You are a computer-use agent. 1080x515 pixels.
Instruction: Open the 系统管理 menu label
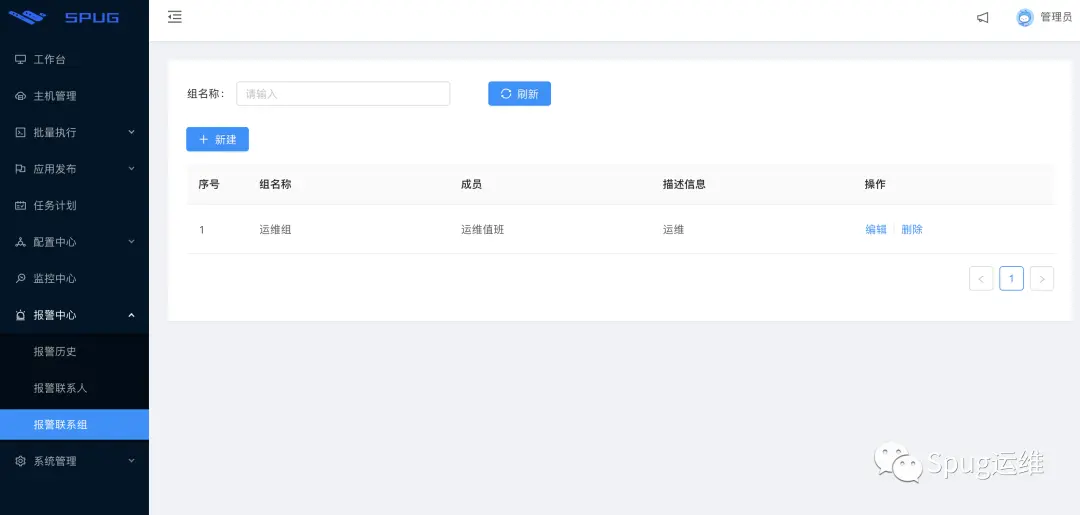pos(55,461)
